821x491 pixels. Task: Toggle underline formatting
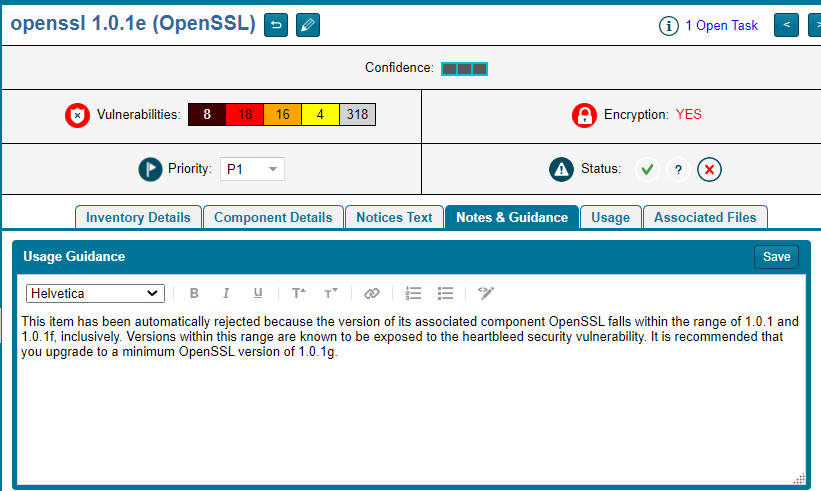point(258,293)
